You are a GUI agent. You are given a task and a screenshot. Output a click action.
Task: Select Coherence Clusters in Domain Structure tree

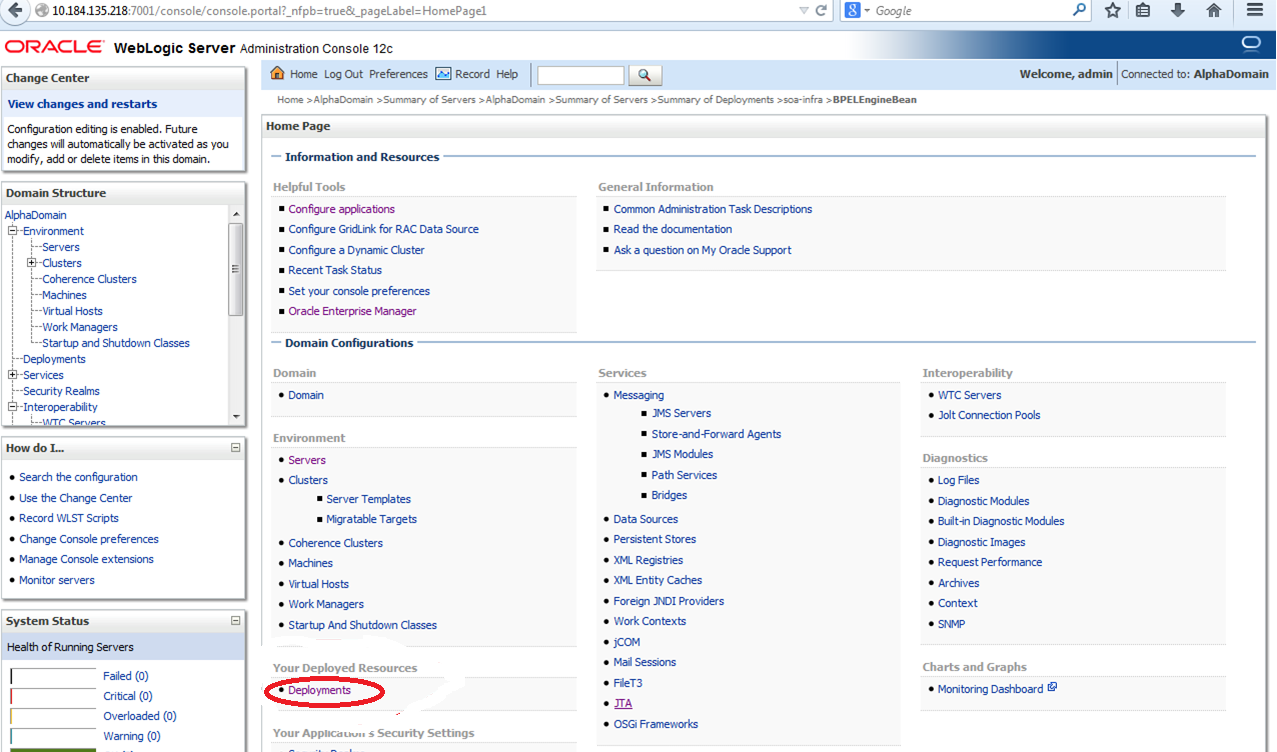(89, 279)
